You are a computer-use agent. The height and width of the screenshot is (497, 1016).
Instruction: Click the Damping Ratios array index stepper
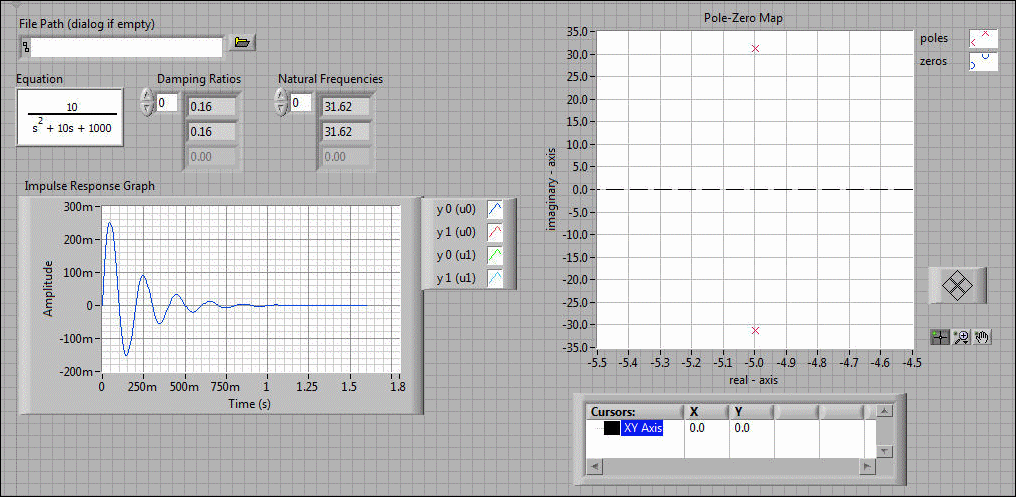pyautogui.click(x=147, y=102)
